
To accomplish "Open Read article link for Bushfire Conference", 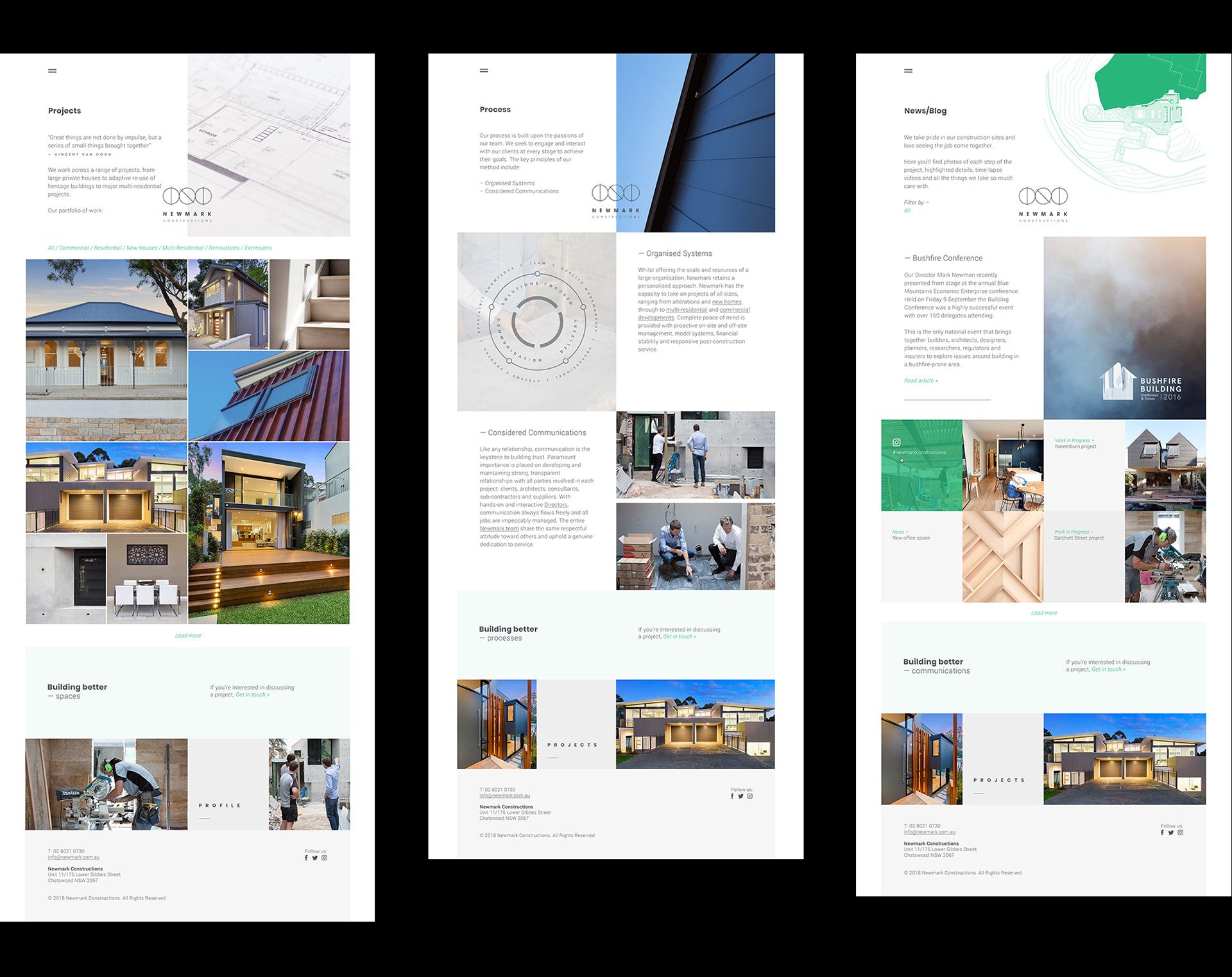I will coord(920,380).
